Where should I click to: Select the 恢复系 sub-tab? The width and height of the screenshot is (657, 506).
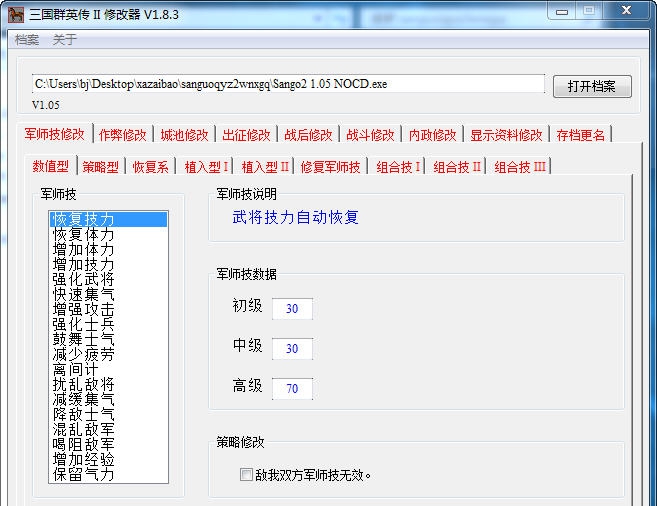150,167
